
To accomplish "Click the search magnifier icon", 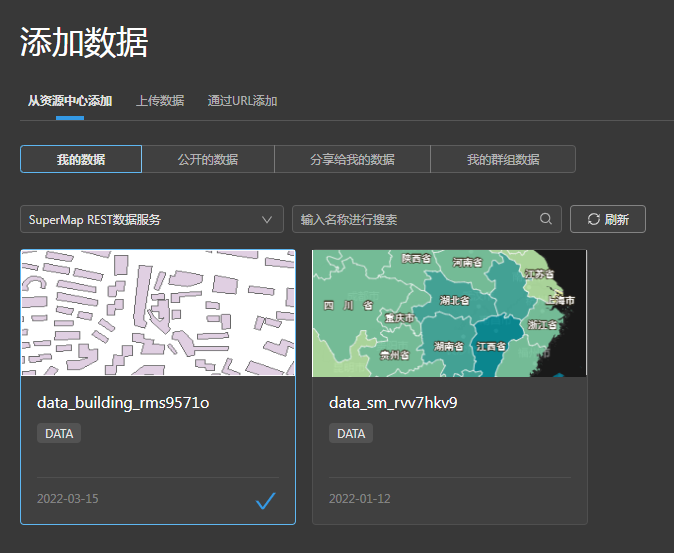I will (x=546, y=219).
